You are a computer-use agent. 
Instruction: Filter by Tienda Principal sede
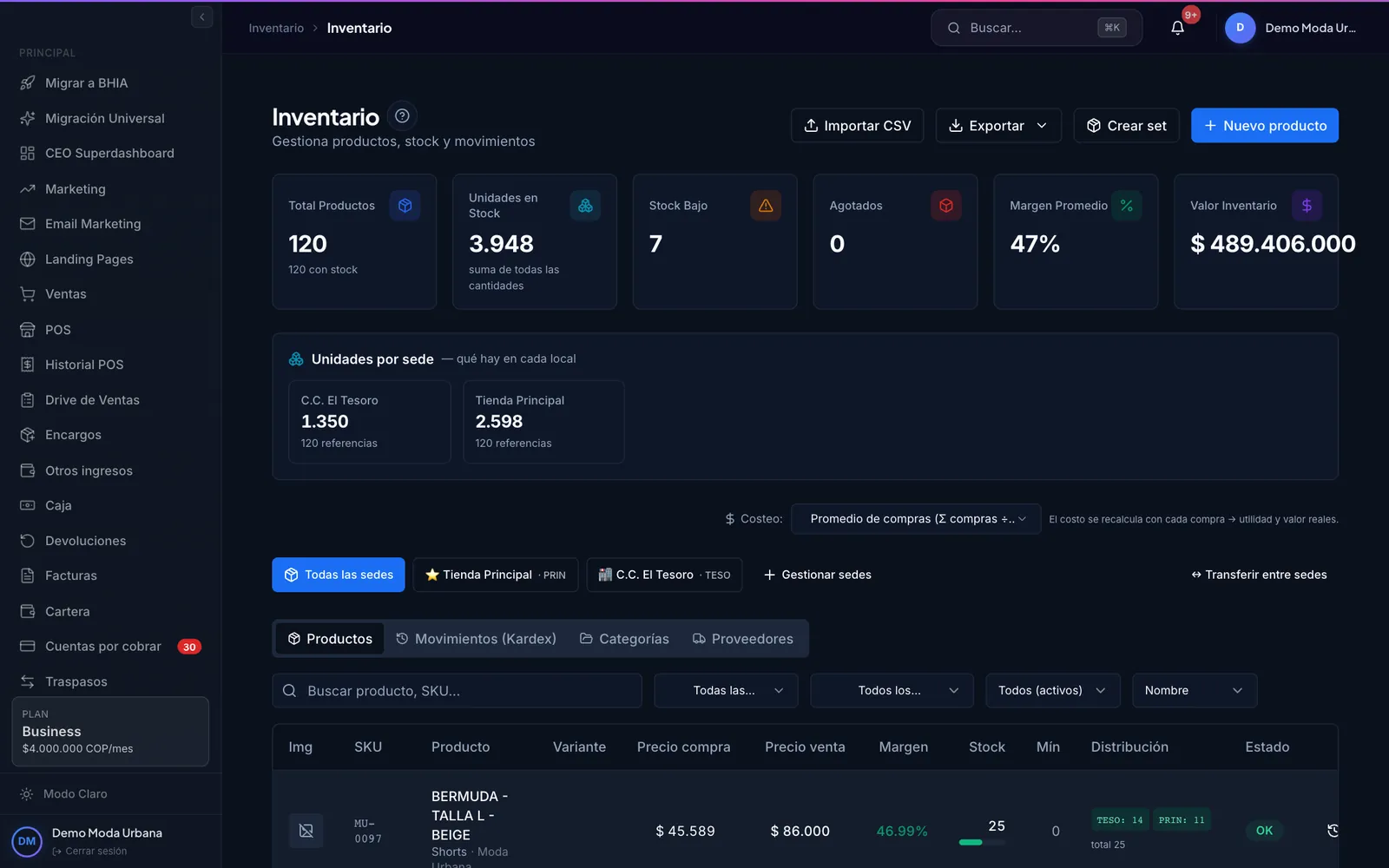[496, 575]
